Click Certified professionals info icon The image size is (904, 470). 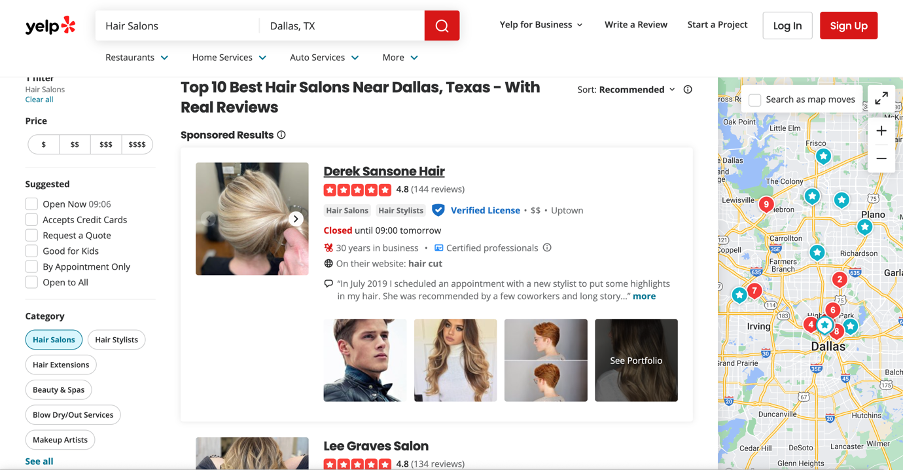pos(547,247)
